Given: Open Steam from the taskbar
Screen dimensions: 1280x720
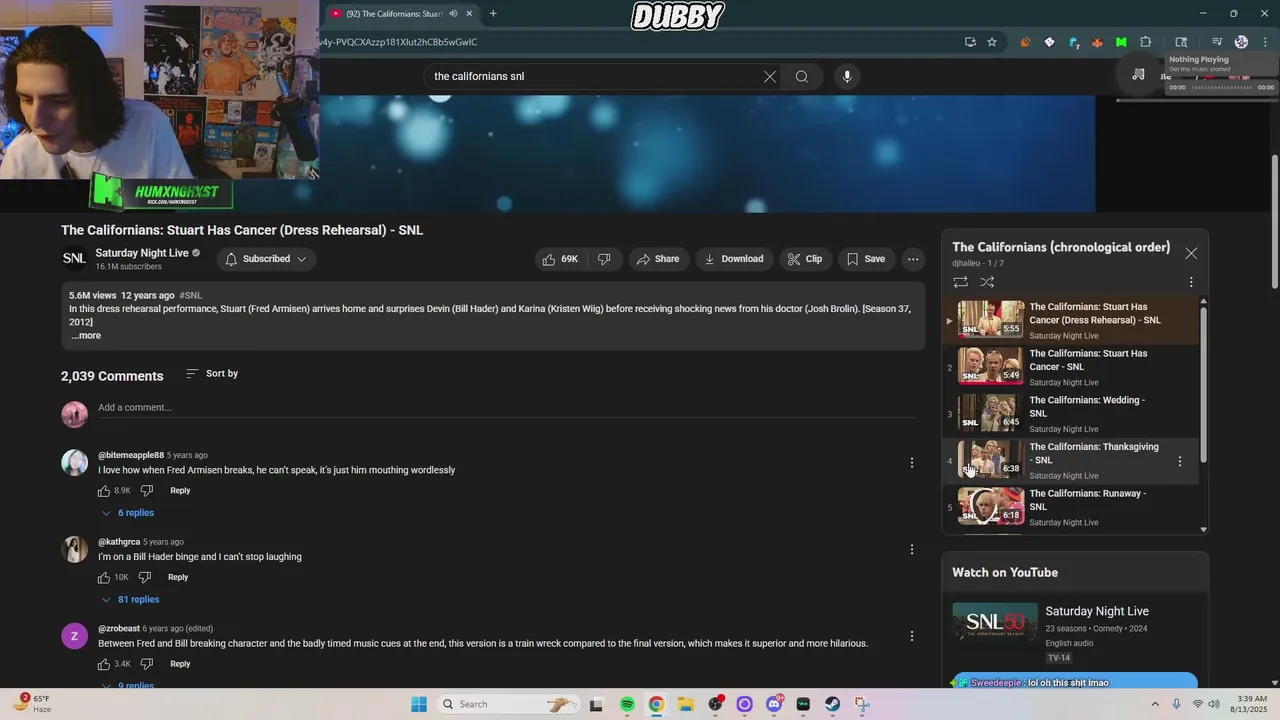Looking at the screenshot, I should pyautogui.click(x=833, y=704).
